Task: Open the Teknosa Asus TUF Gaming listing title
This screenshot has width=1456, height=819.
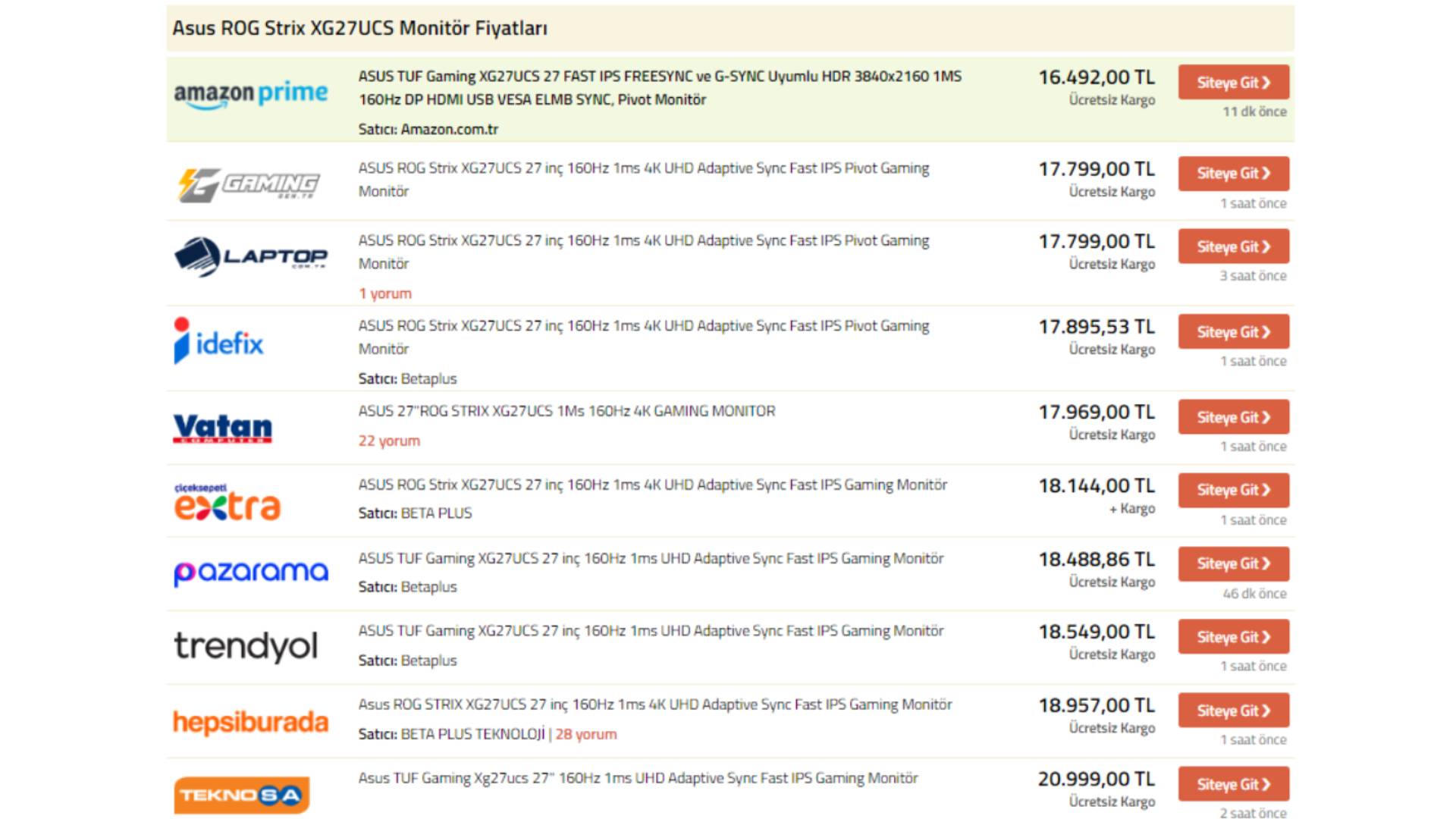Action: coord(638,778)
